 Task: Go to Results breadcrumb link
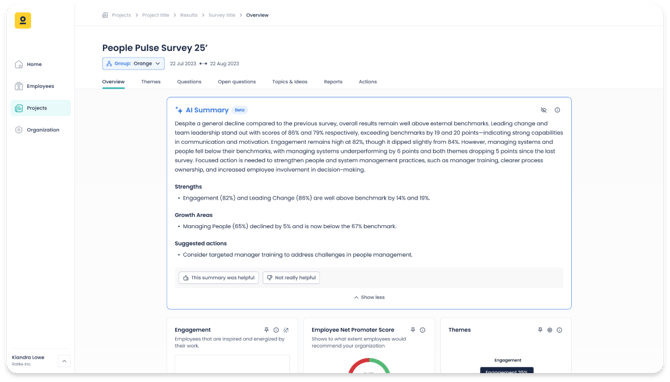click(x=188, y=15)
